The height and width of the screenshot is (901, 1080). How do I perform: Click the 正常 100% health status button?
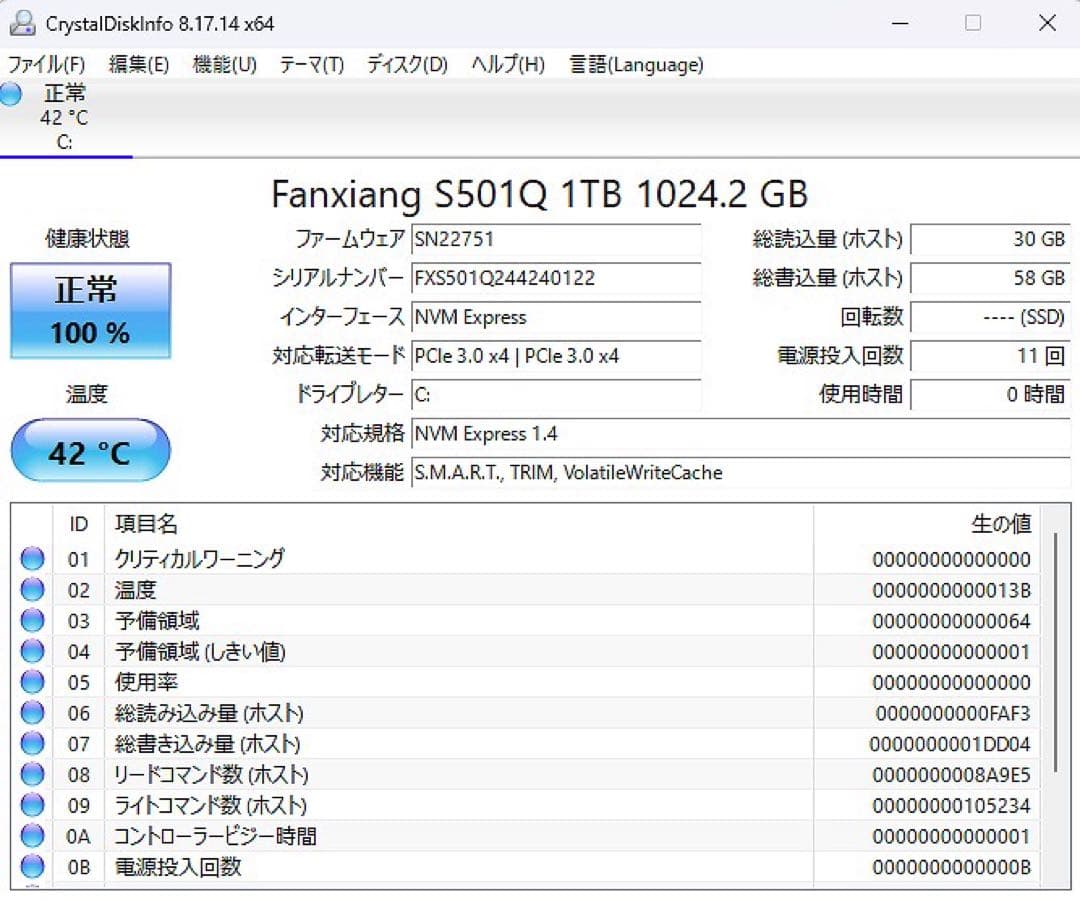(x=90, y=310)
